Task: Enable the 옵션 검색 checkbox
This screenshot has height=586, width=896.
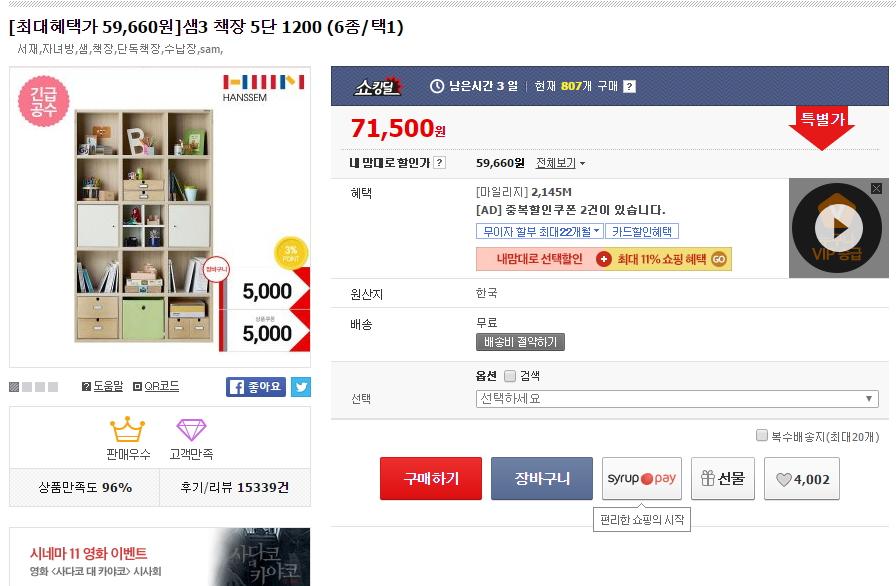Action: pos(510,376)
